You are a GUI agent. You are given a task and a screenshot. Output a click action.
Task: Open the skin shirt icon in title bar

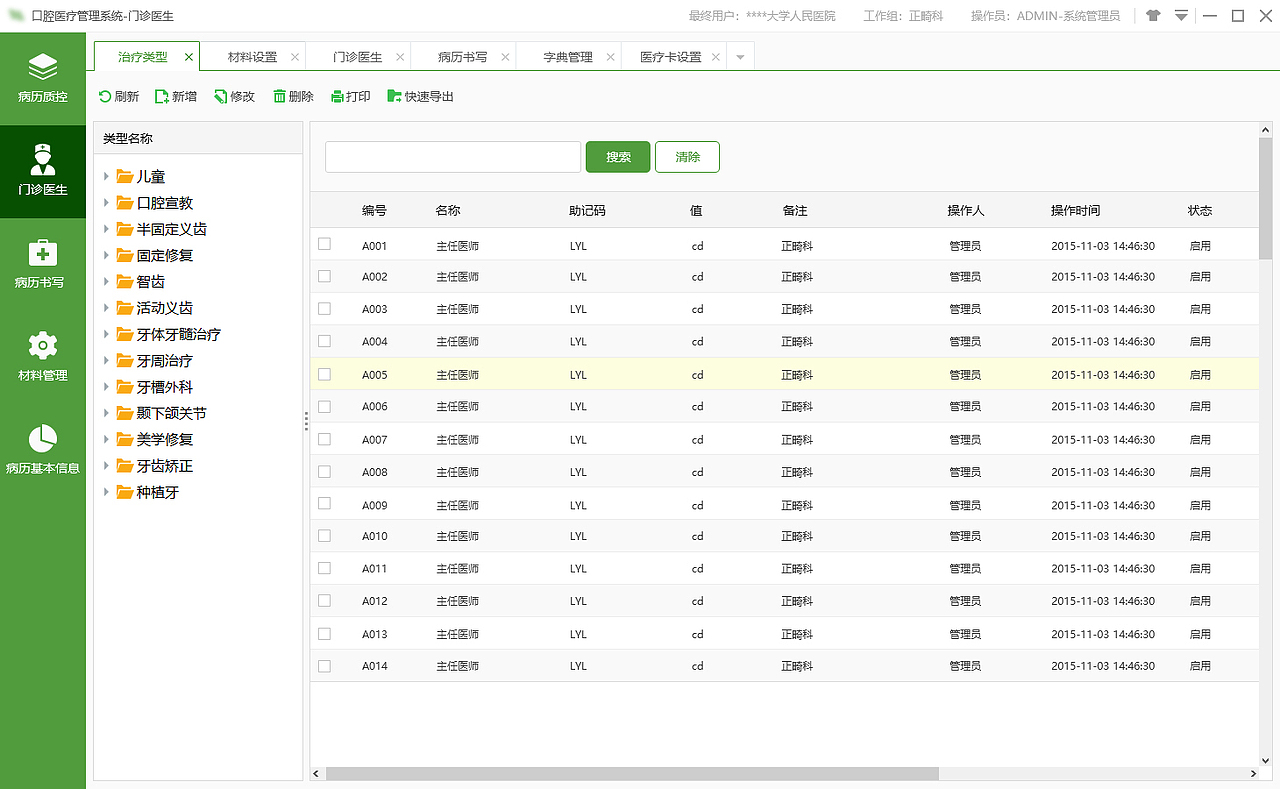pos(1153,16)
